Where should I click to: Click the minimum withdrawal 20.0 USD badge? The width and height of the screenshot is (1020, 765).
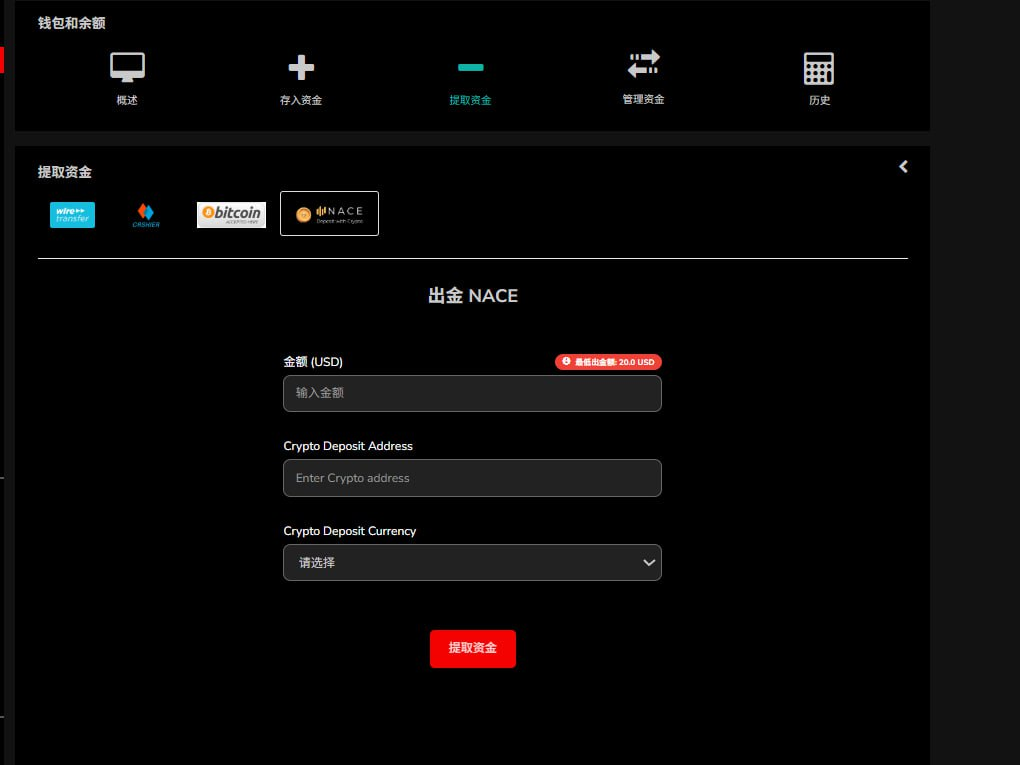coord(608,362)
